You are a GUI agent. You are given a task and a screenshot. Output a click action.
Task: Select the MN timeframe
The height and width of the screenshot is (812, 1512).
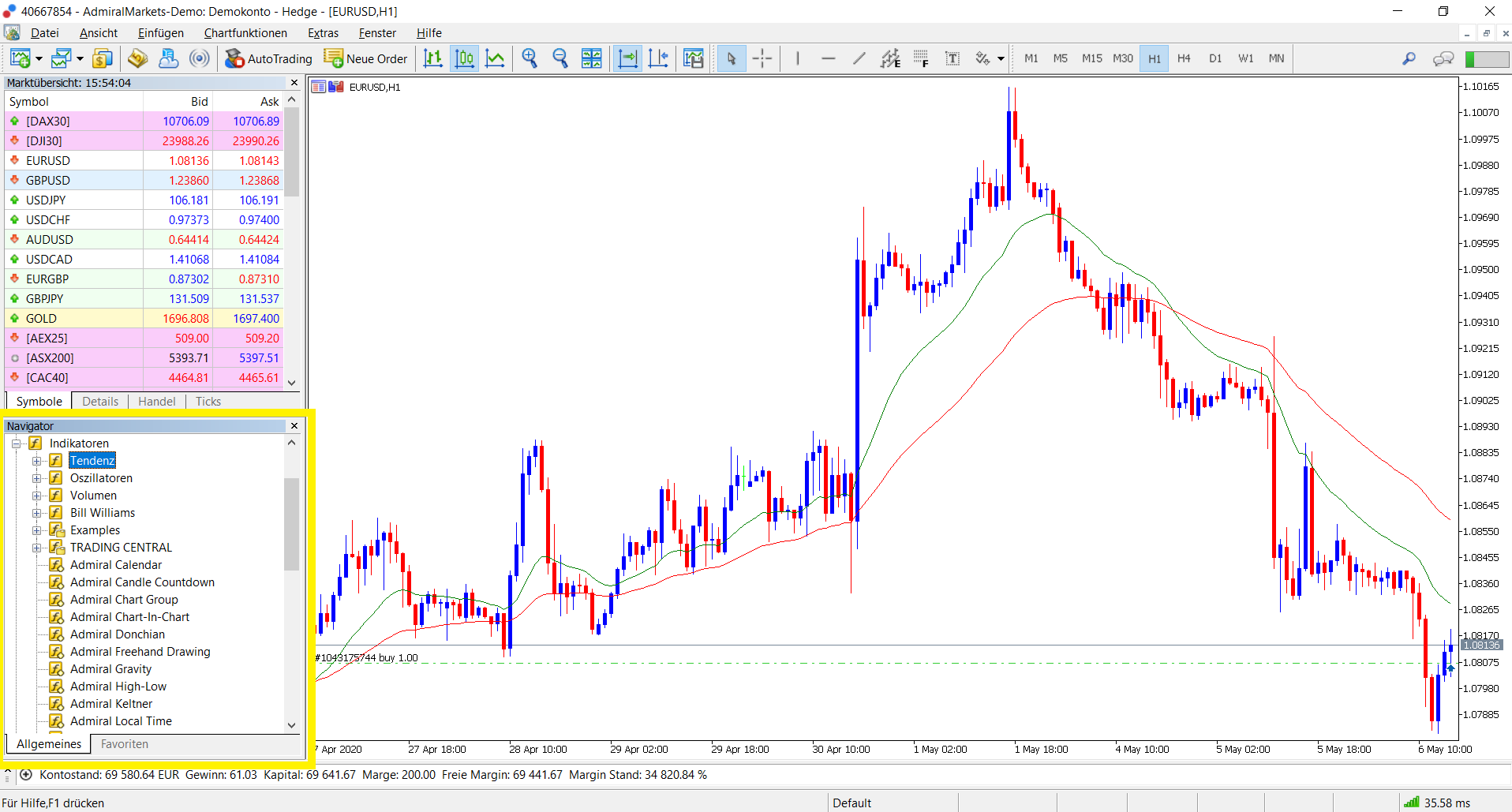coord(1276,58)
